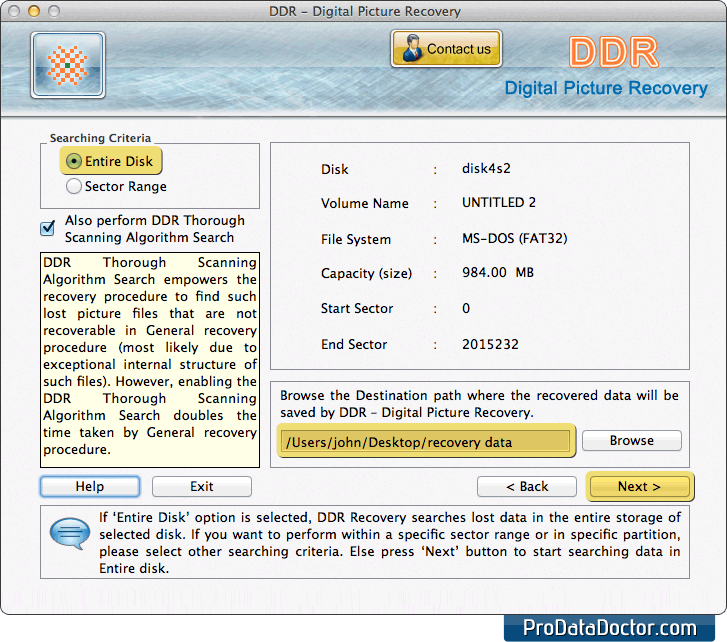
Task: Toggle the DDR Thorough Scanning Algorithm checkbox
Action: tap(48, 228)
